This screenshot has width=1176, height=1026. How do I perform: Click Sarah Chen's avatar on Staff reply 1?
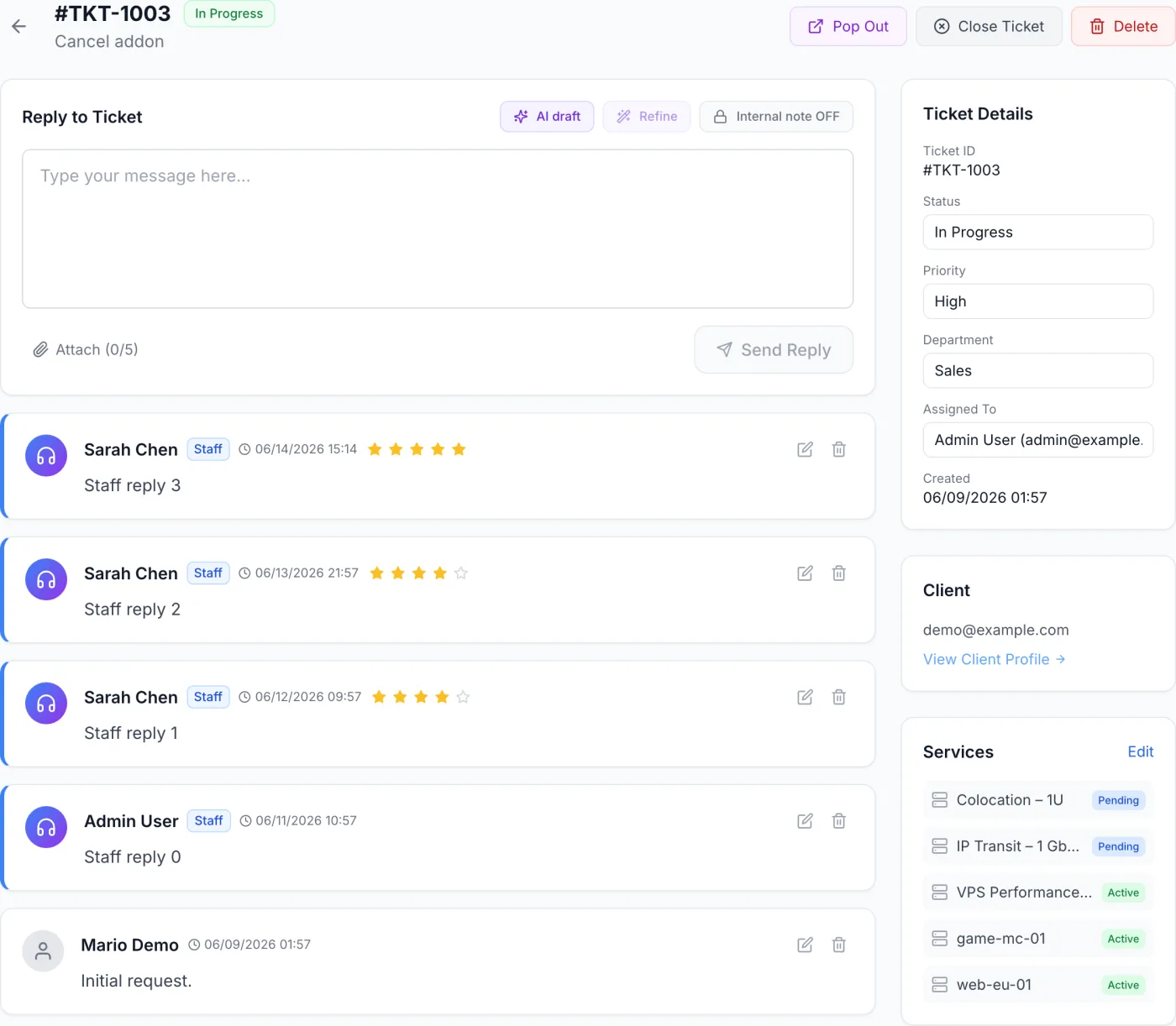(x=46, y=703)
